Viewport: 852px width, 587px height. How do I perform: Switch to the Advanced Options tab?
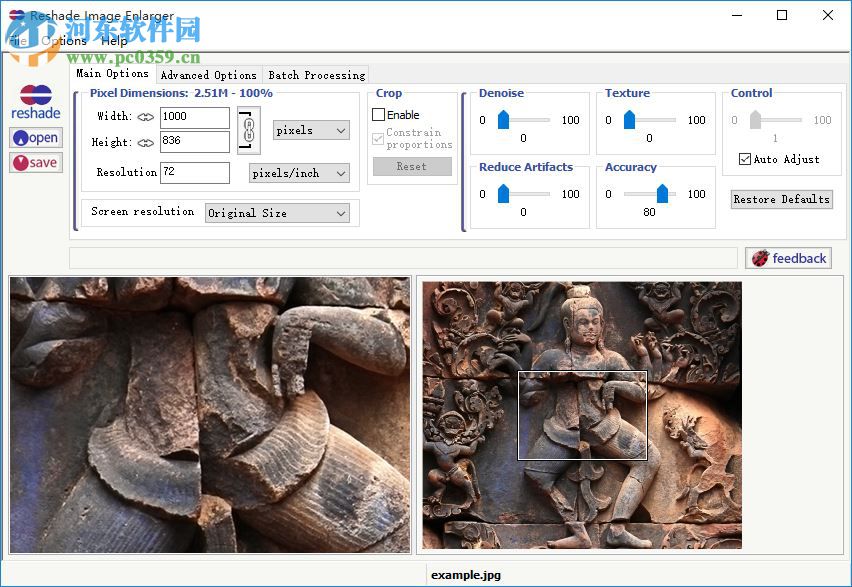pyautogui.click(x=208, y=75)
